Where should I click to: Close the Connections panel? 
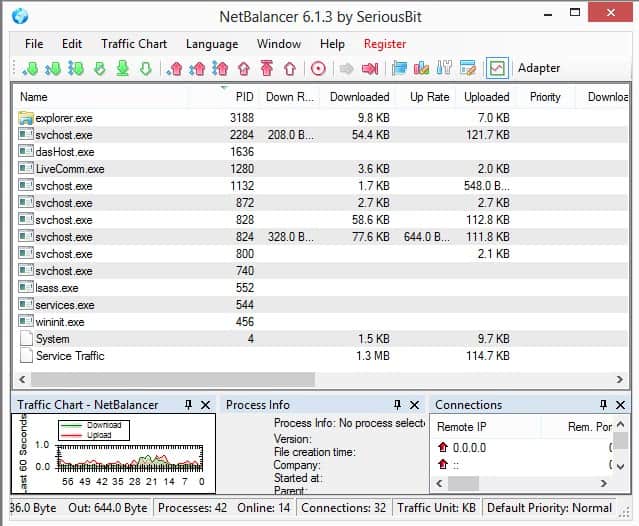click(620, 405)
